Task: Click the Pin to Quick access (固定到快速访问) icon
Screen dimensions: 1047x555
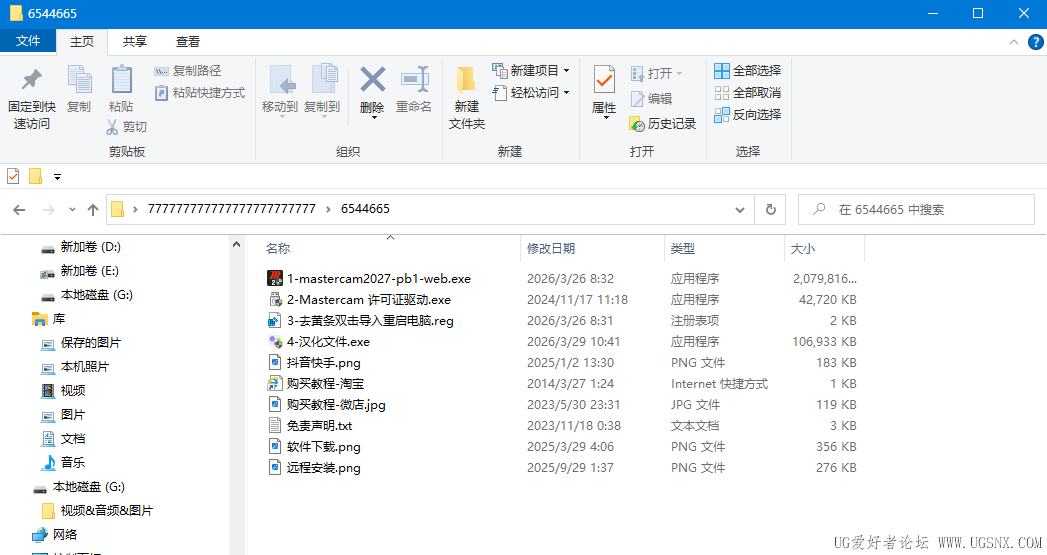Action: (x=31, y=79)
